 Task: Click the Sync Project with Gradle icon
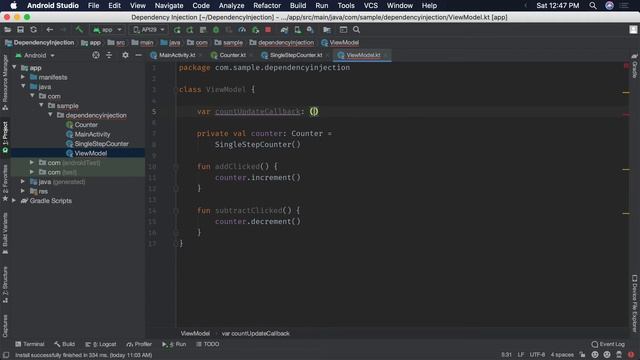point(284,30)
